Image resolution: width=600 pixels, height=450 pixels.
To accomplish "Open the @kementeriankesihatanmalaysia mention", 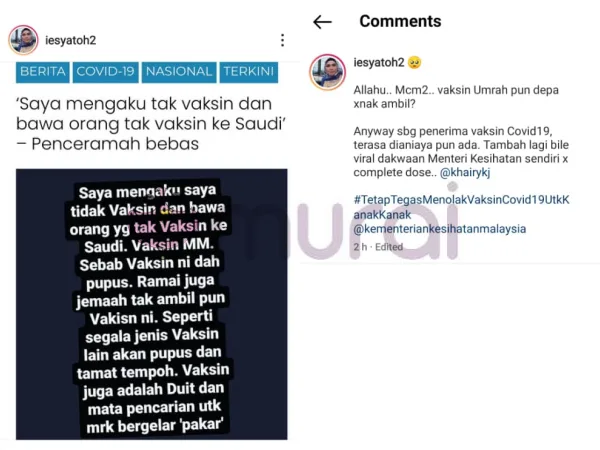I will [x=440, y=229].
